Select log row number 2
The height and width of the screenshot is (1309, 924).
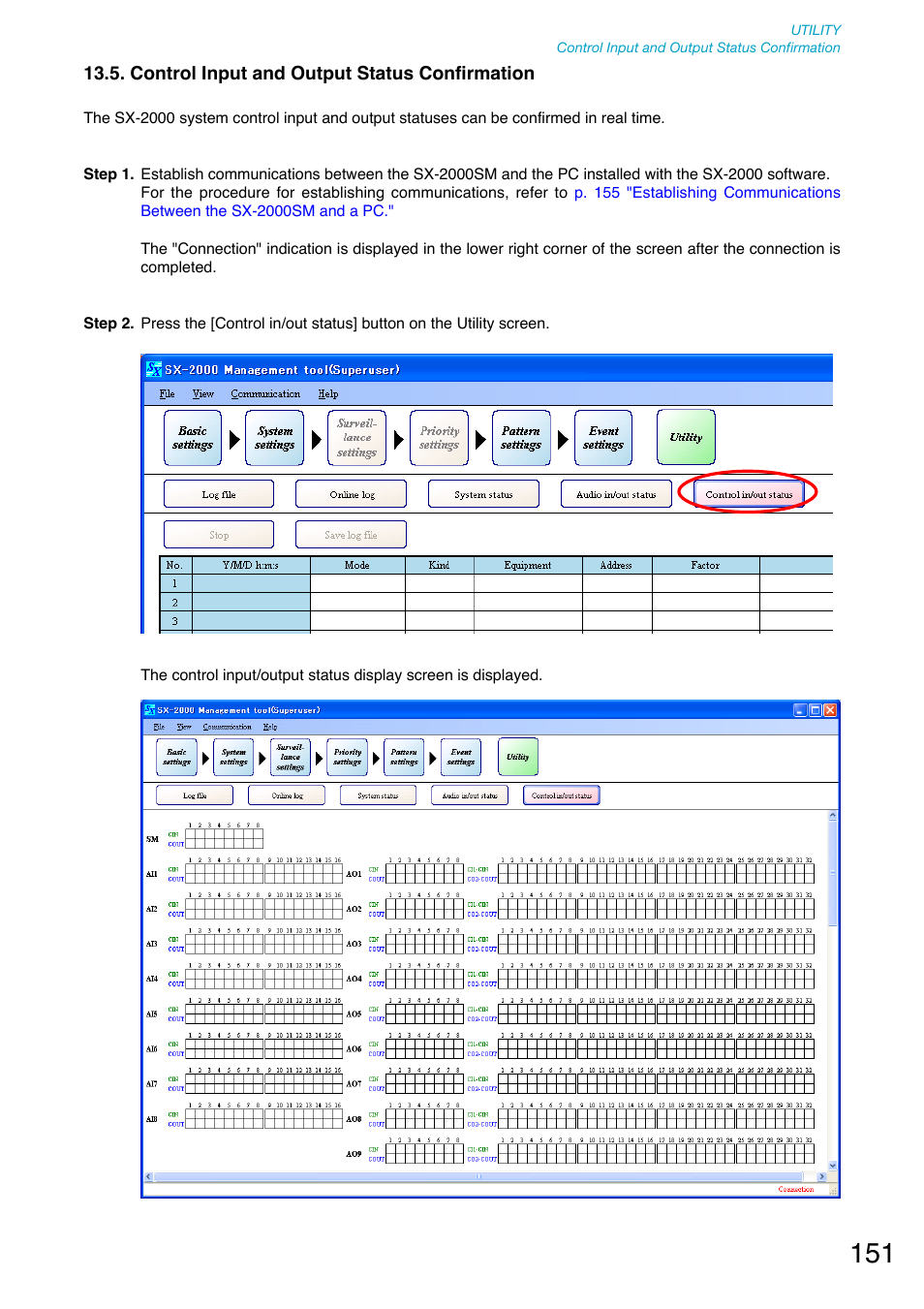point(175,602)
